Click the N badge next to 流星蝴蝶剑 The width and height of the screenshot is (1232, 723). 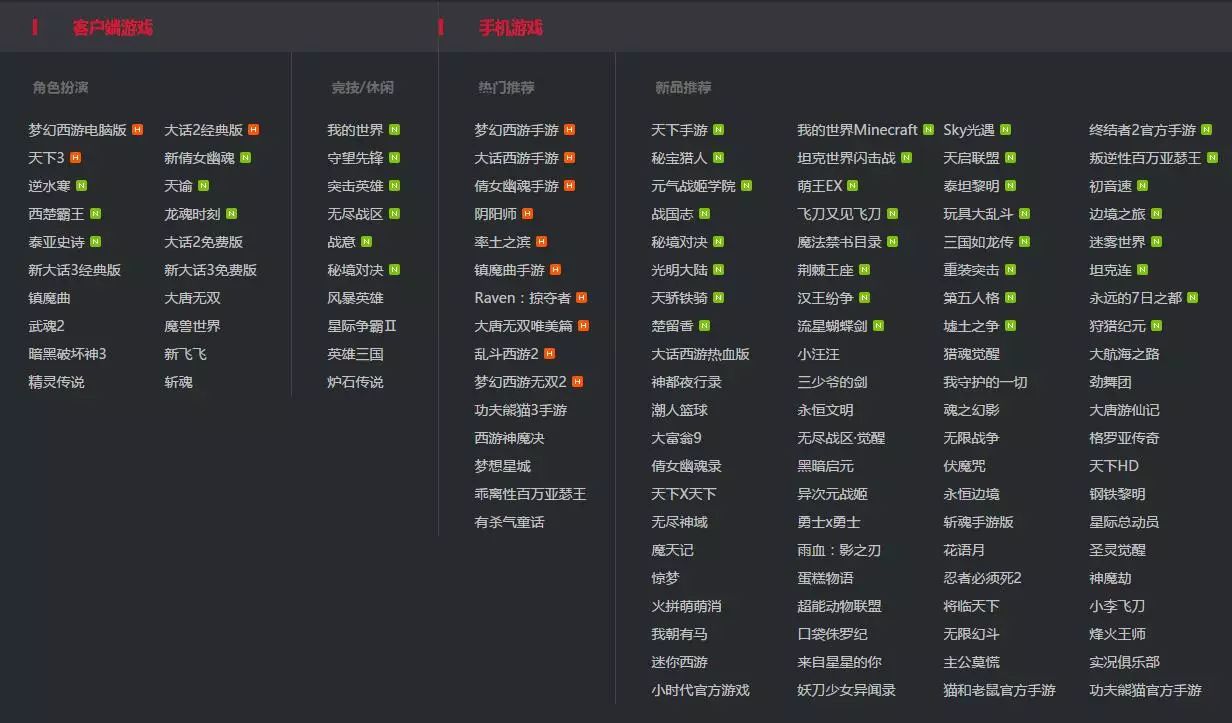click(879, 326)
